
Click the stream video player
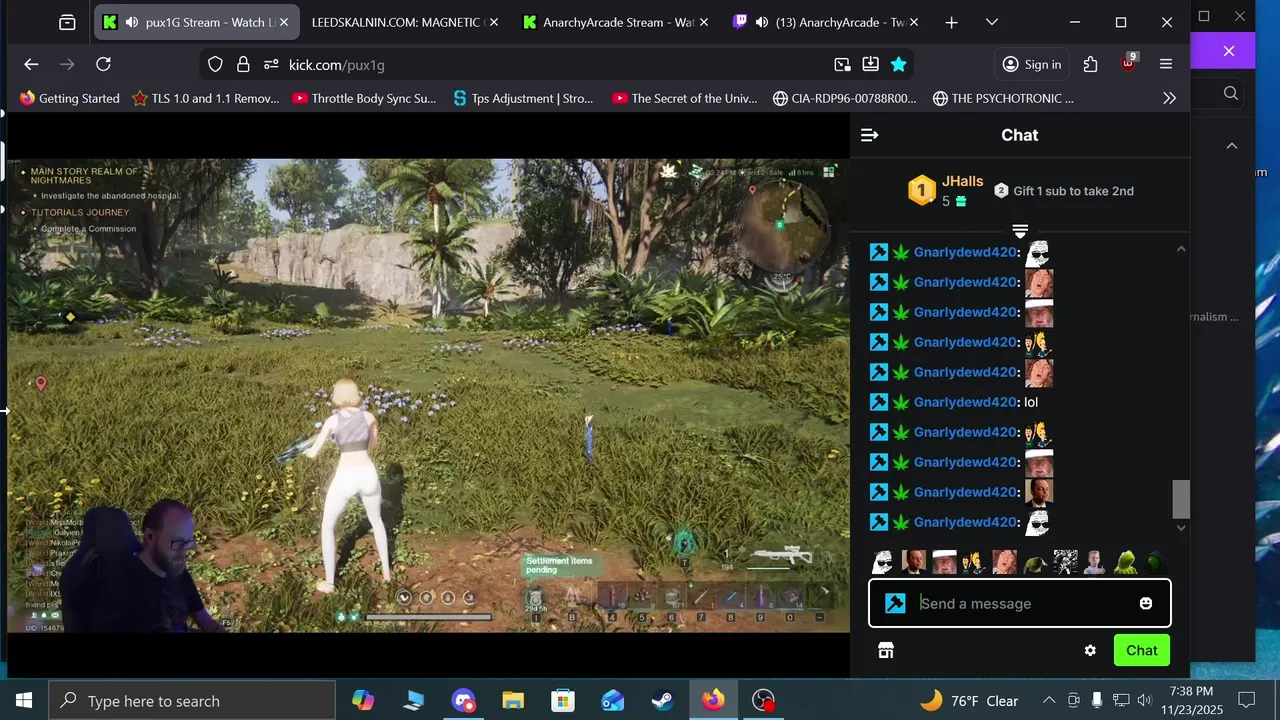428,395
